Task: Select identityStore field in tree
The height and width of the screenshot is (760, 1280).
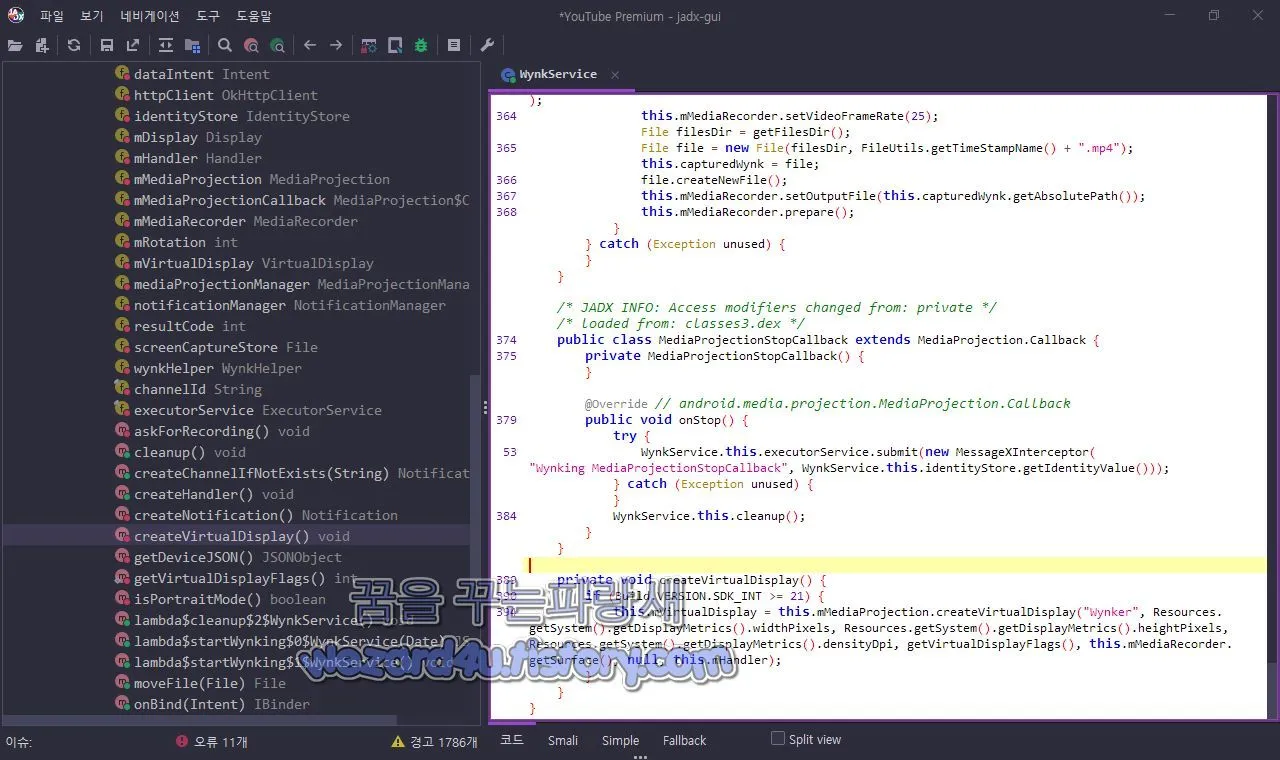Action: pyautogui.click(x=232, y=116)
